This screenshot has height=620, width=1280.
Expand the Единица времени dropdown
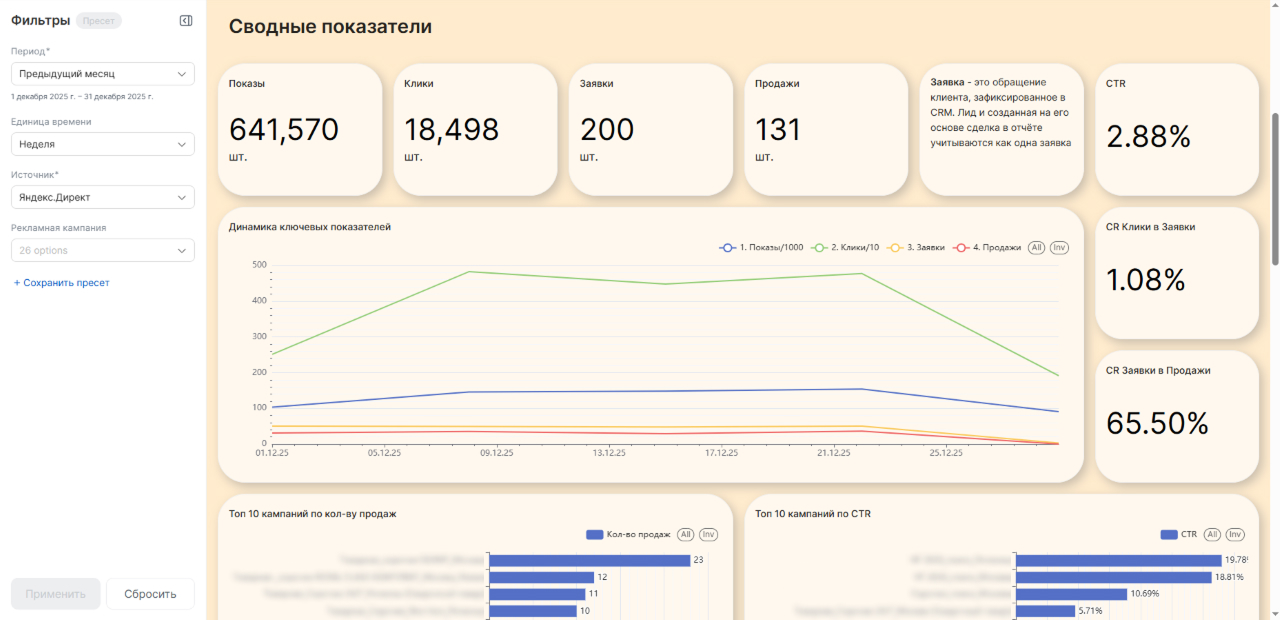point(103,144)
